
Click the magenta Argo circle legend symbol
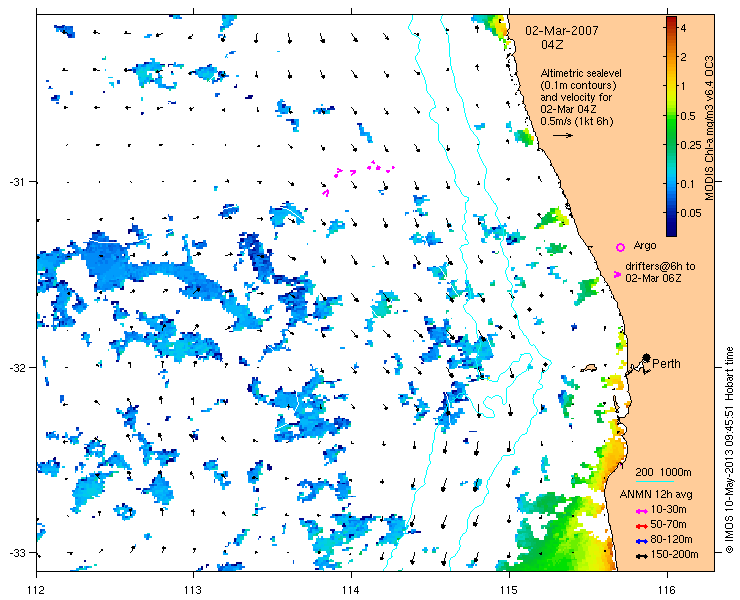tap(621, 247)
